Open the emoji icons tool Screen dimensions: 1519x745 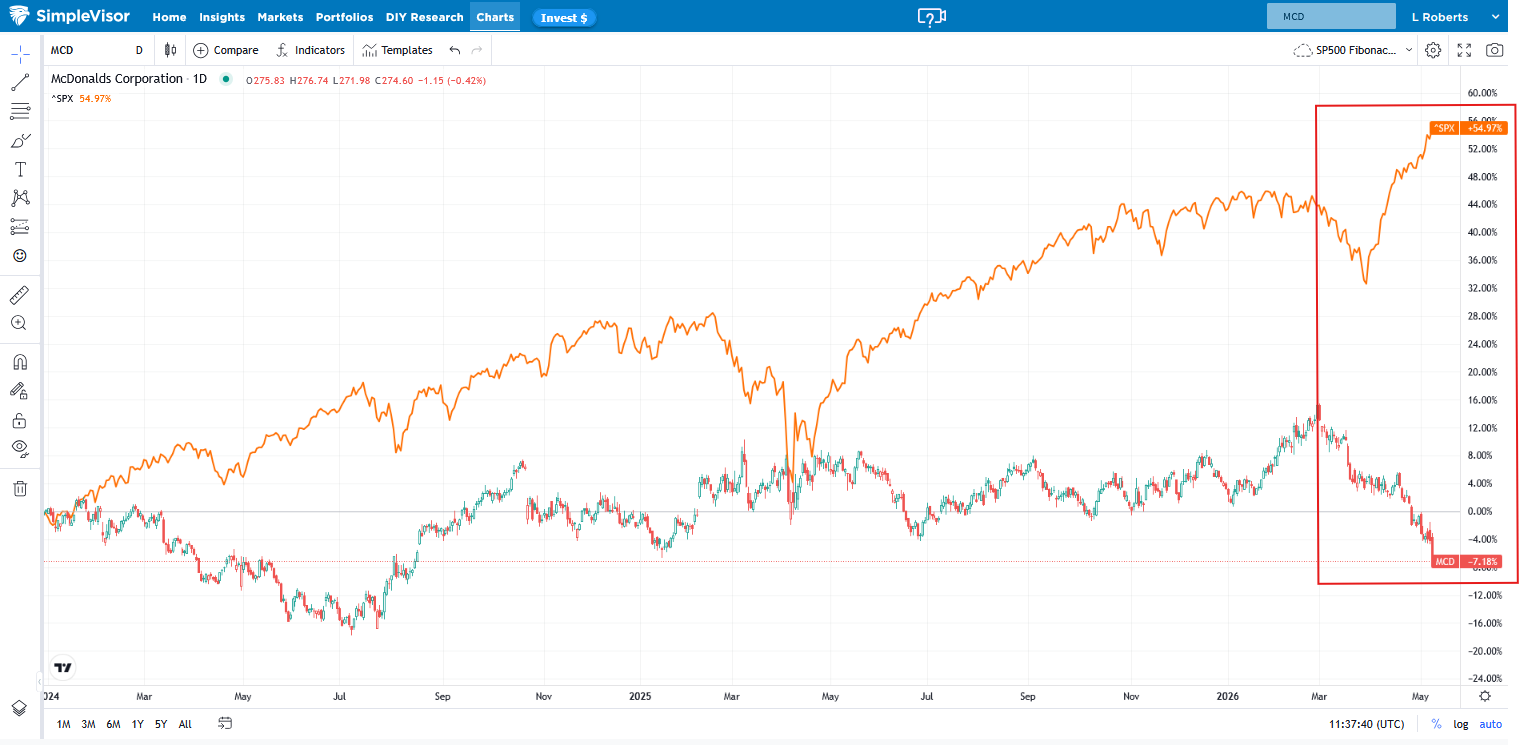(x=20, y=256)
